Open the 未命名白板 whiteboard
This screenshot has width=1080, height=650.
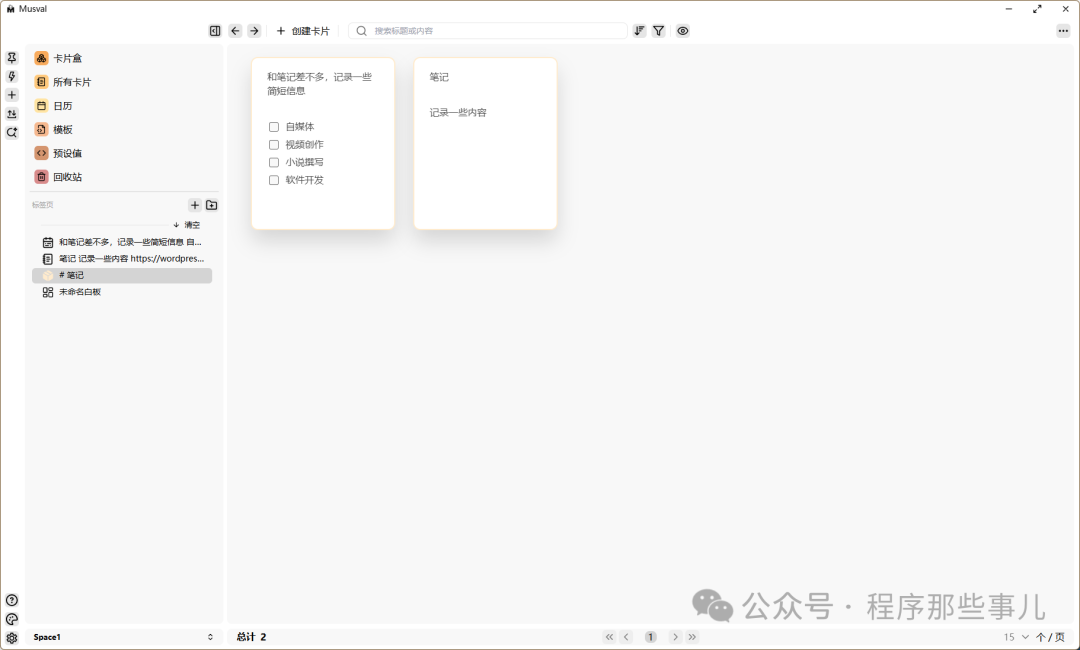coord(80,292)
